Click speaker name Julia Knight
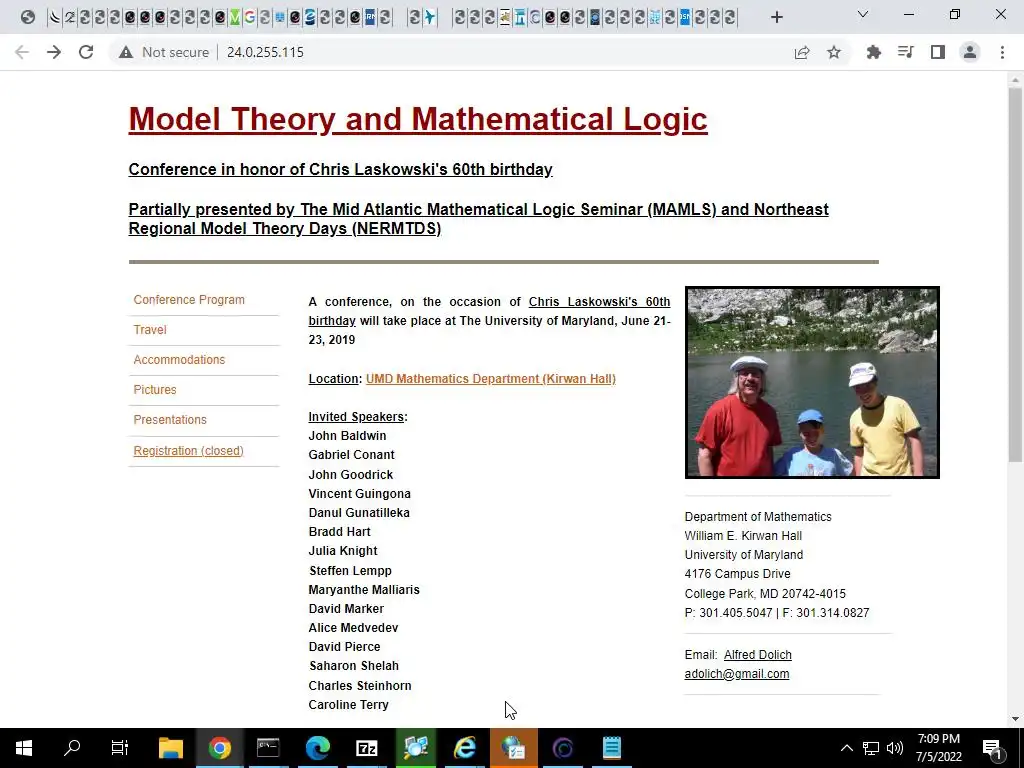 [343, 551]
